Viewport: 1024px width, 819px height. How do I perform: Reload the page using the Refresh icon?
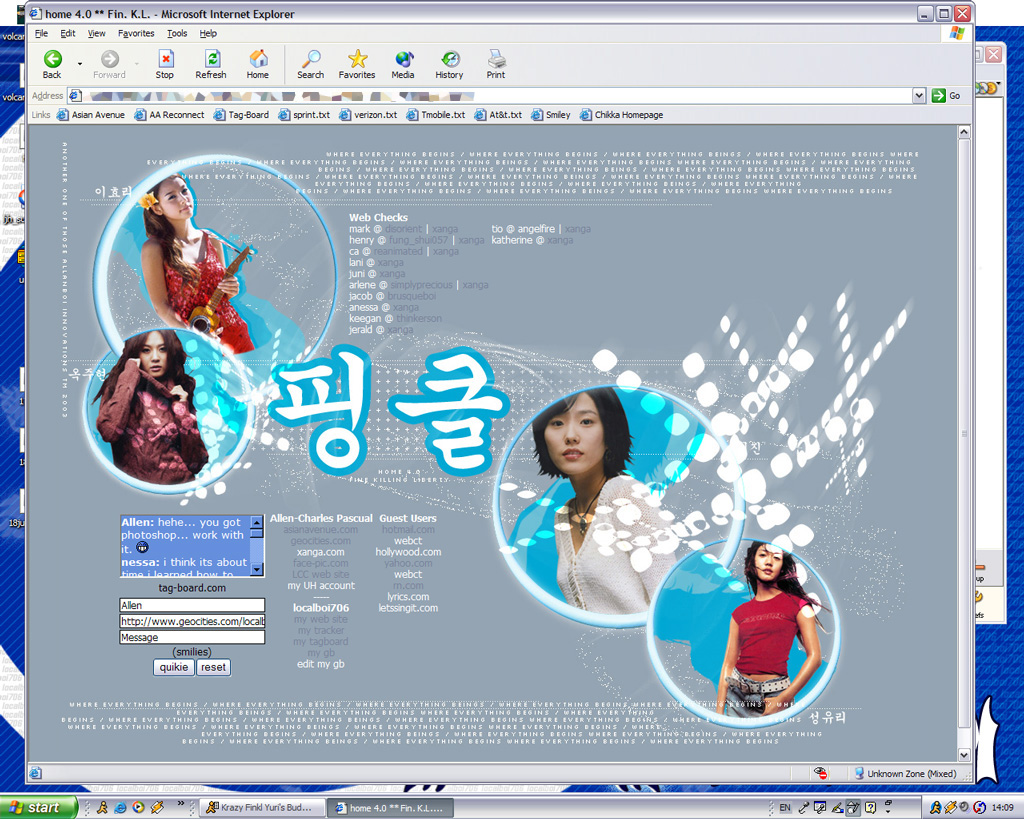click(212, 59)
